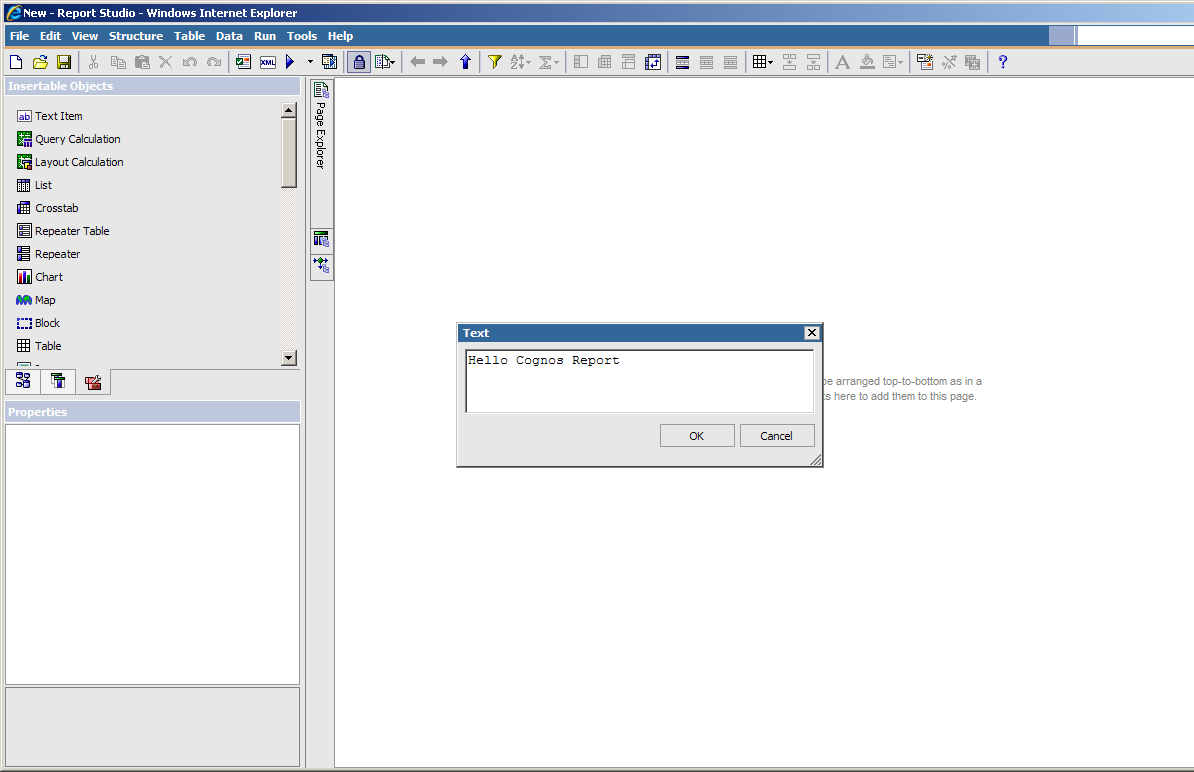Open the Insert Table grid dropdown

763,62
